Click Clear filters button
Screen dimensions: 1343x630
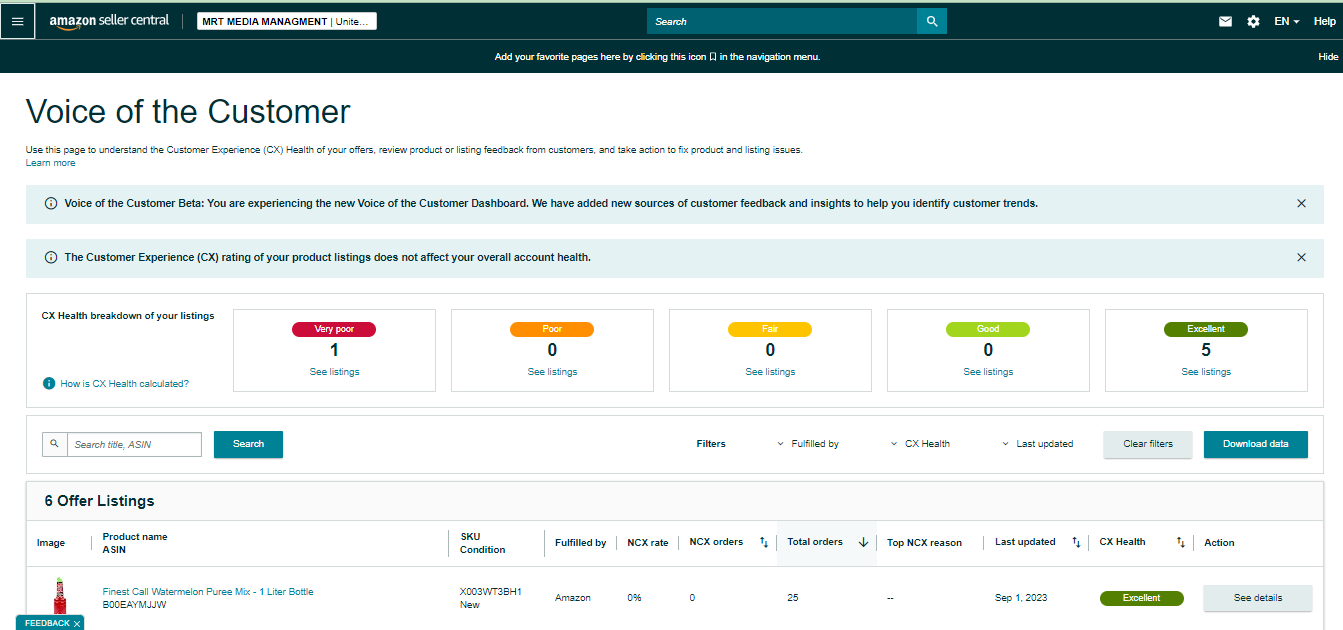point(1148,444)
